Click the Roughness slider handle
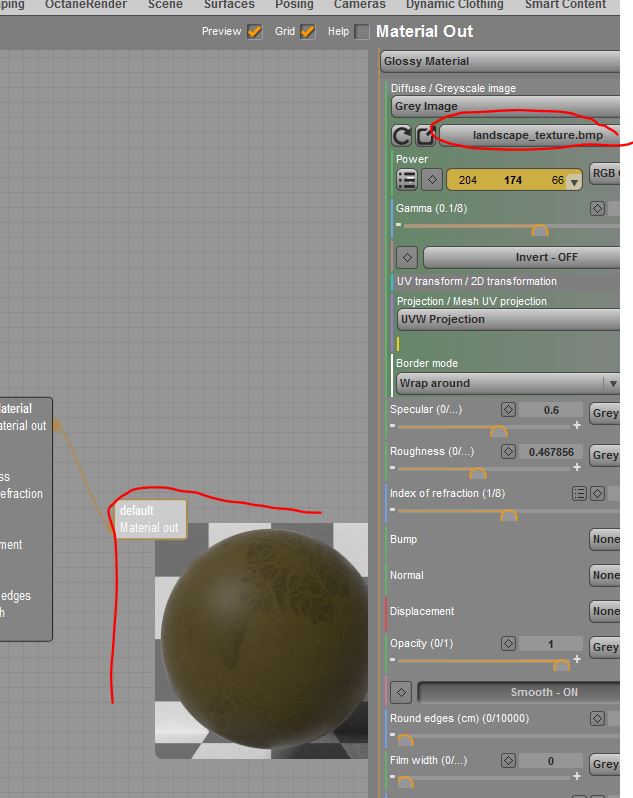Screen dimensions: 633x798 (477, 473)
